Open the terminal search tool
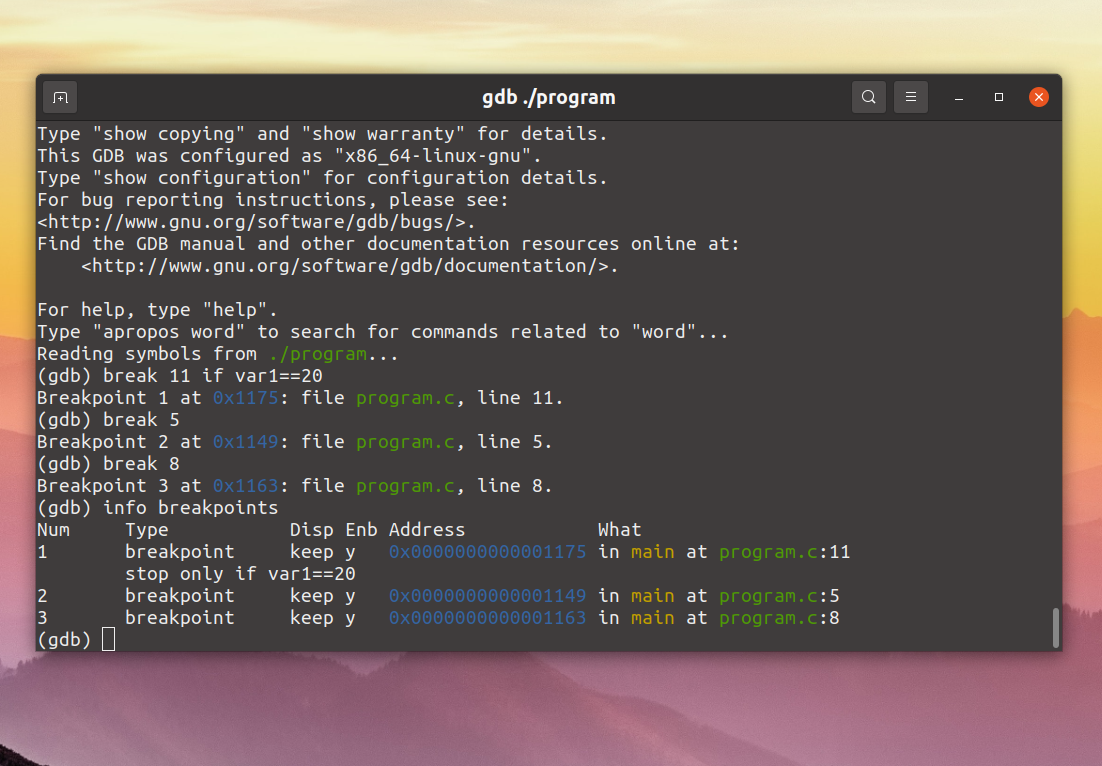Viewport: 1102px width, 766px height. click(869, 97)
